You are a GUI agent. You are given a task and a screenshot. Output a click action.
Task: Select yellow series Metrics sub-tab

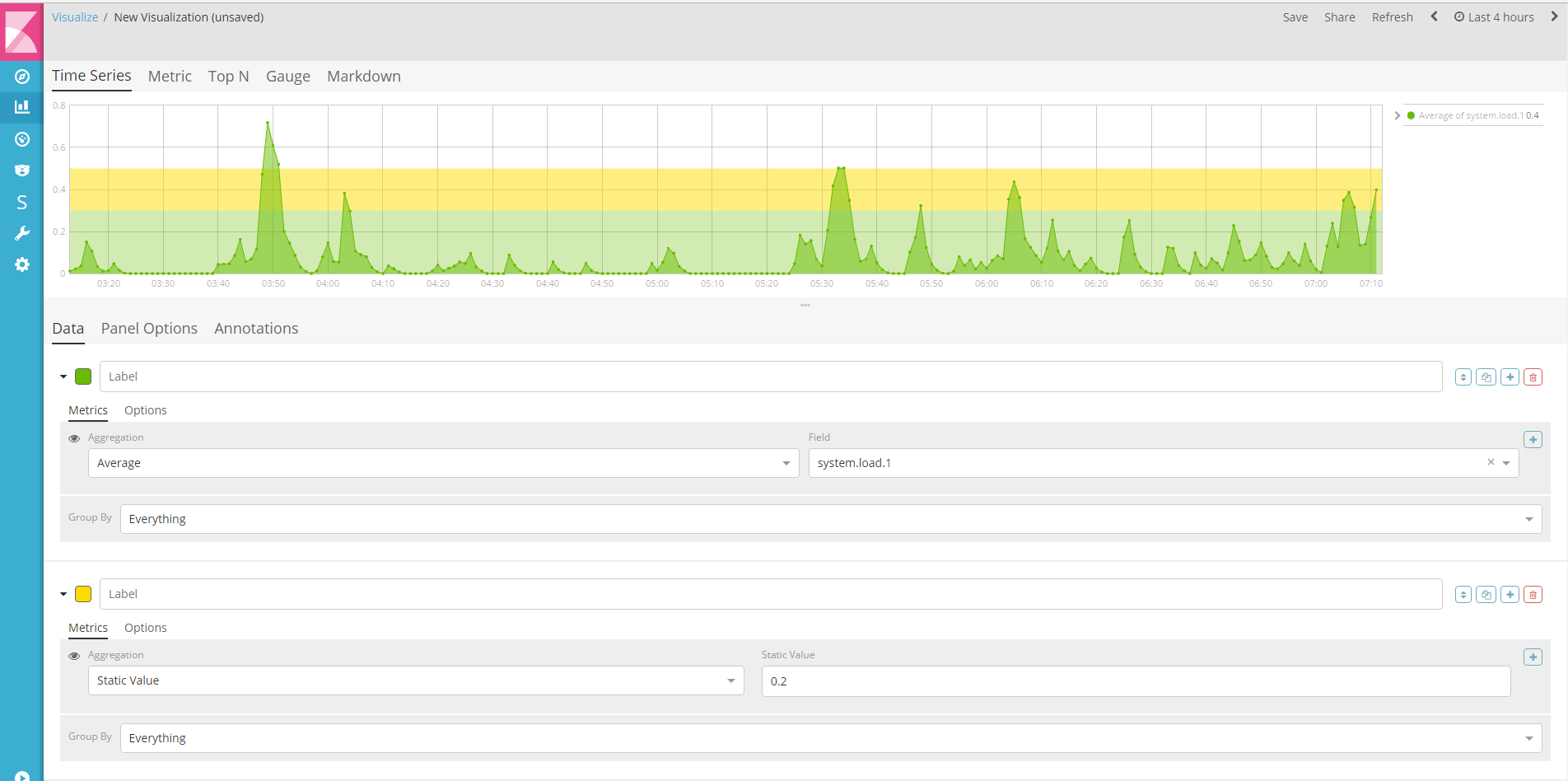coord(88,628)
